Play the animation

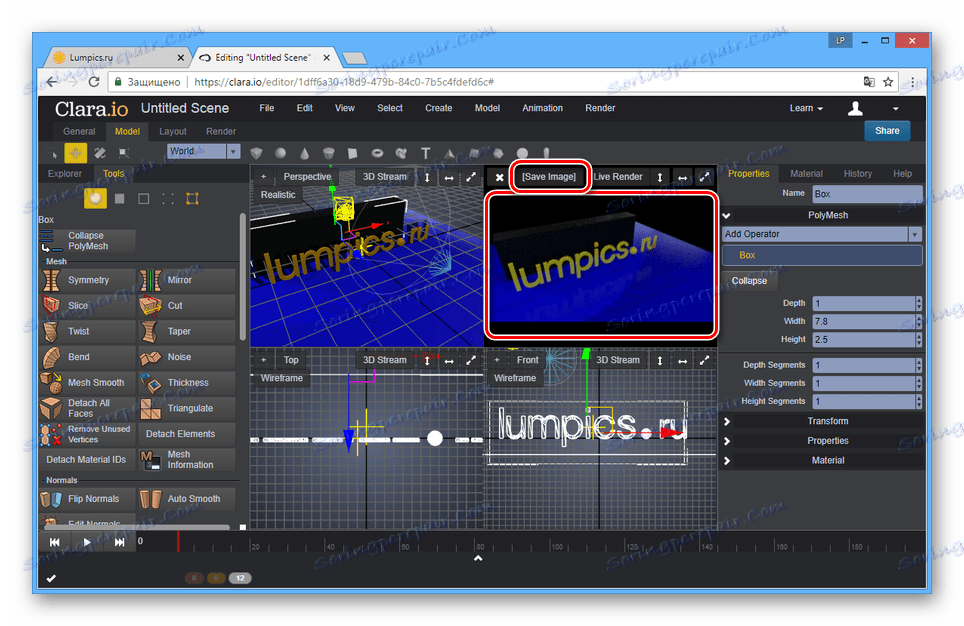tap(87, 542)
